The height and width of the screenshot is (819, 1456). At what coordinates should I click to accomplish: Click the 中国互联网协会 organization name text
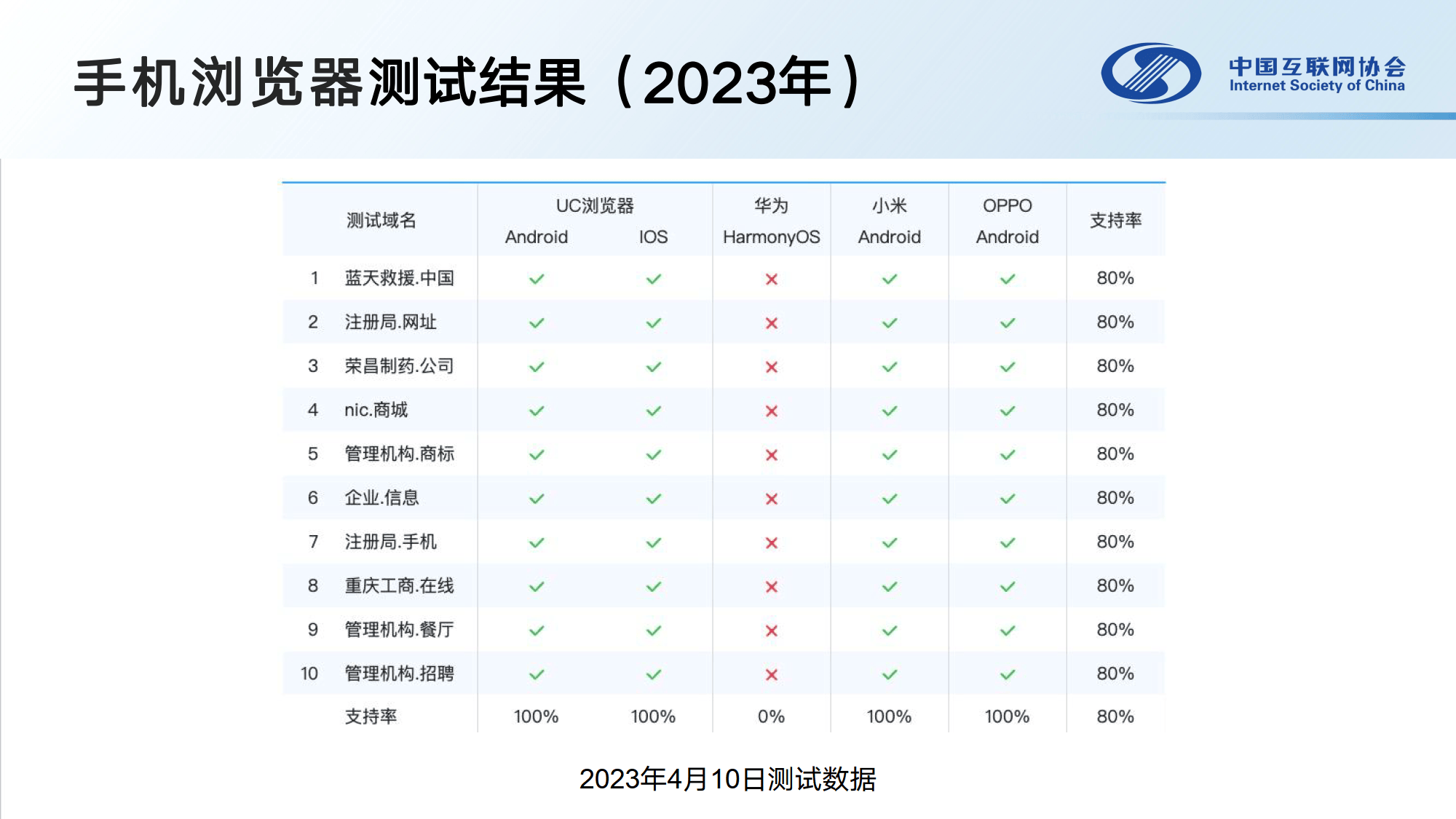click(x=1317, y=66)
